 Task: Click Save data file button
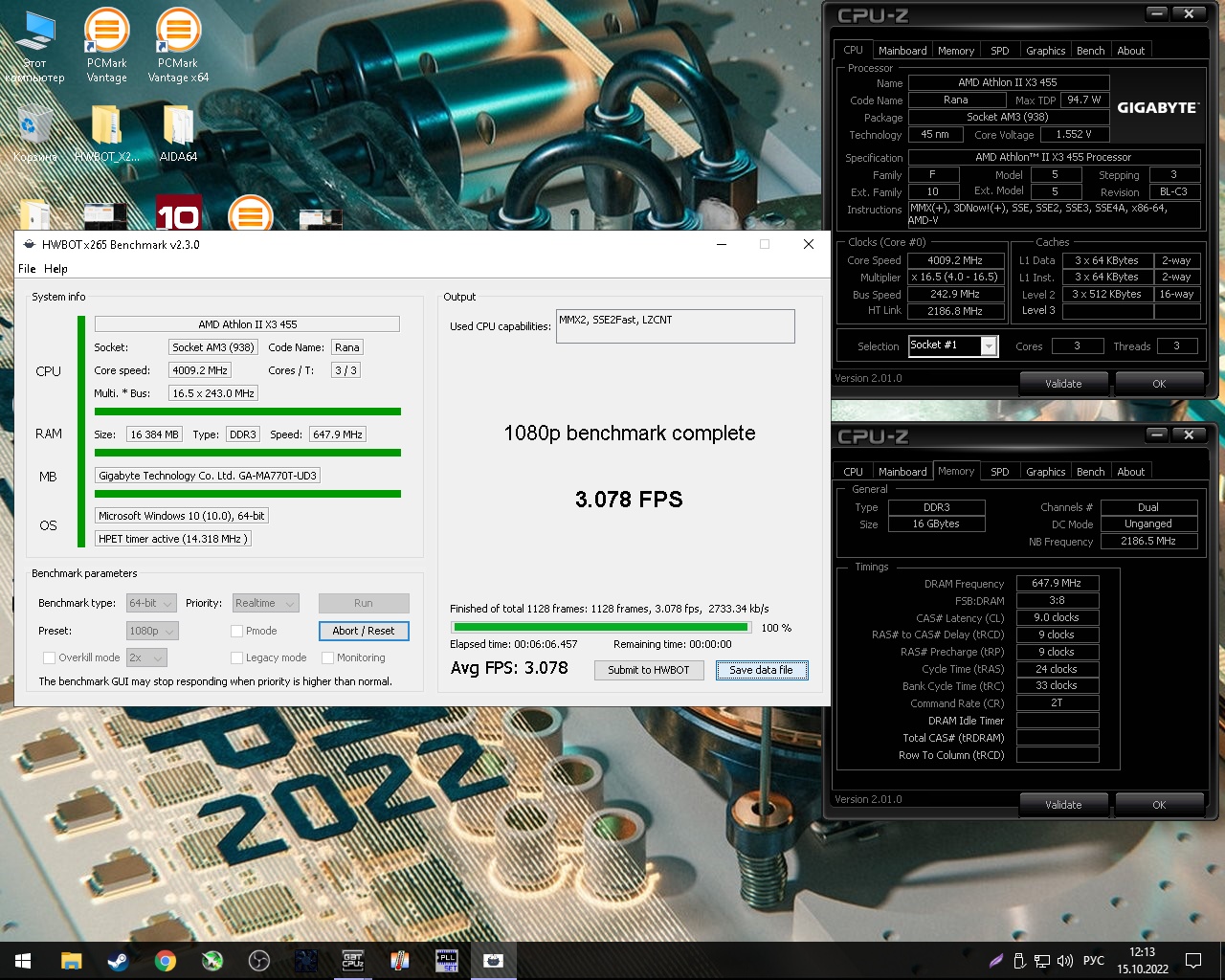pyautogui.click(x=762, y=670)
